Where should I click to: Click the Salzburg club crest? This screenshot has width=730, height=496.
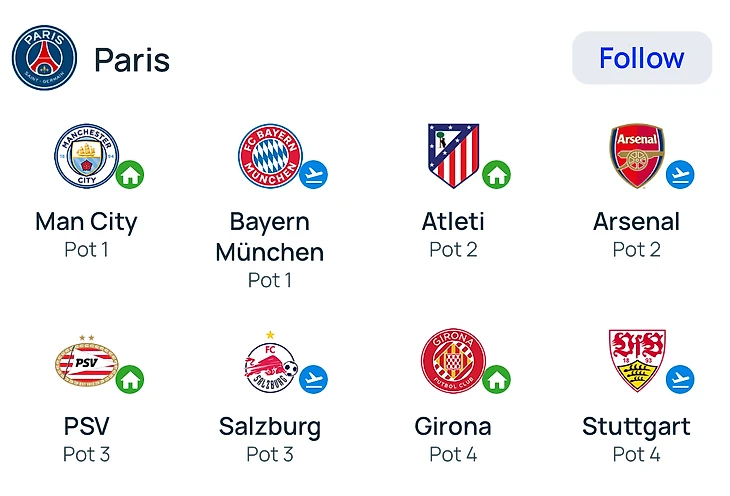pyautogui.click(x=270, y=364)
